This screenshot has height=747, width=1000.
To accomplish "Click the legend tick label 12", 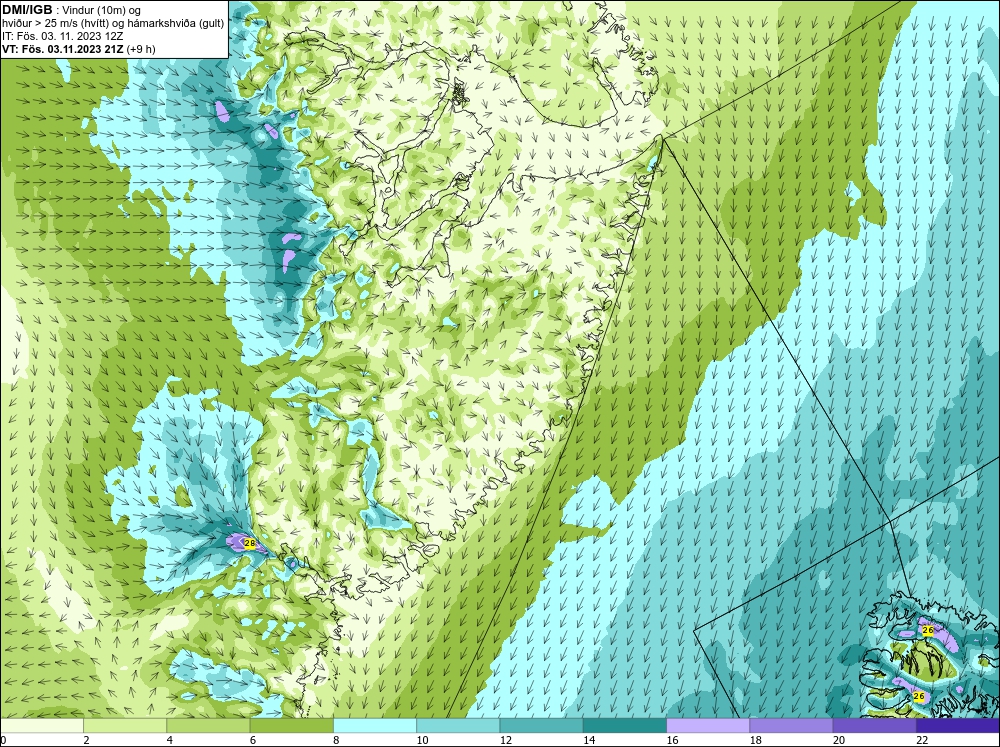I will click(x=505, y=740).
